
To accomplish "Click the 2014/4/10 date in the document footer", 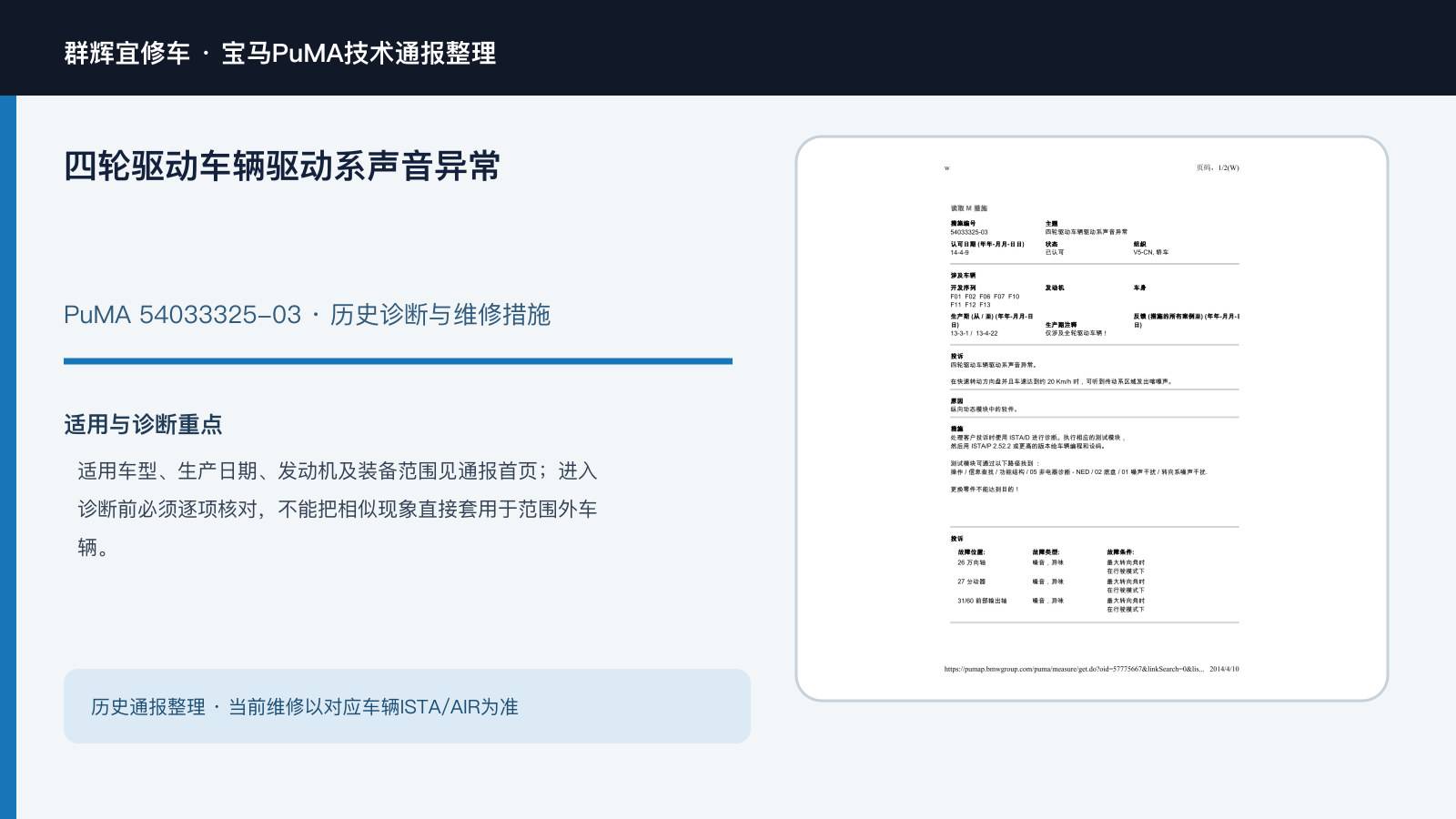I will pos(1224,669).
